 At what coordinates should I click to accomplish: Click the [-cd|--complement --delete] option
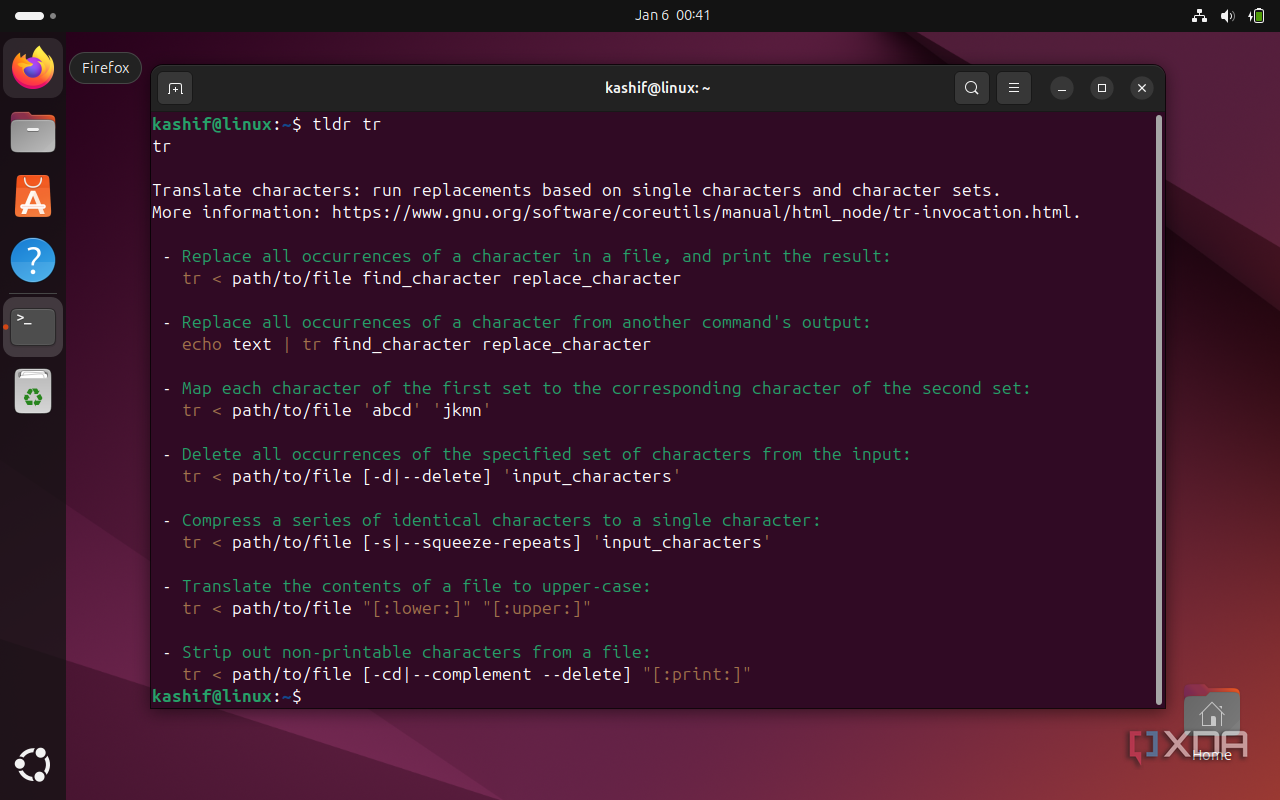coord(496,674)
